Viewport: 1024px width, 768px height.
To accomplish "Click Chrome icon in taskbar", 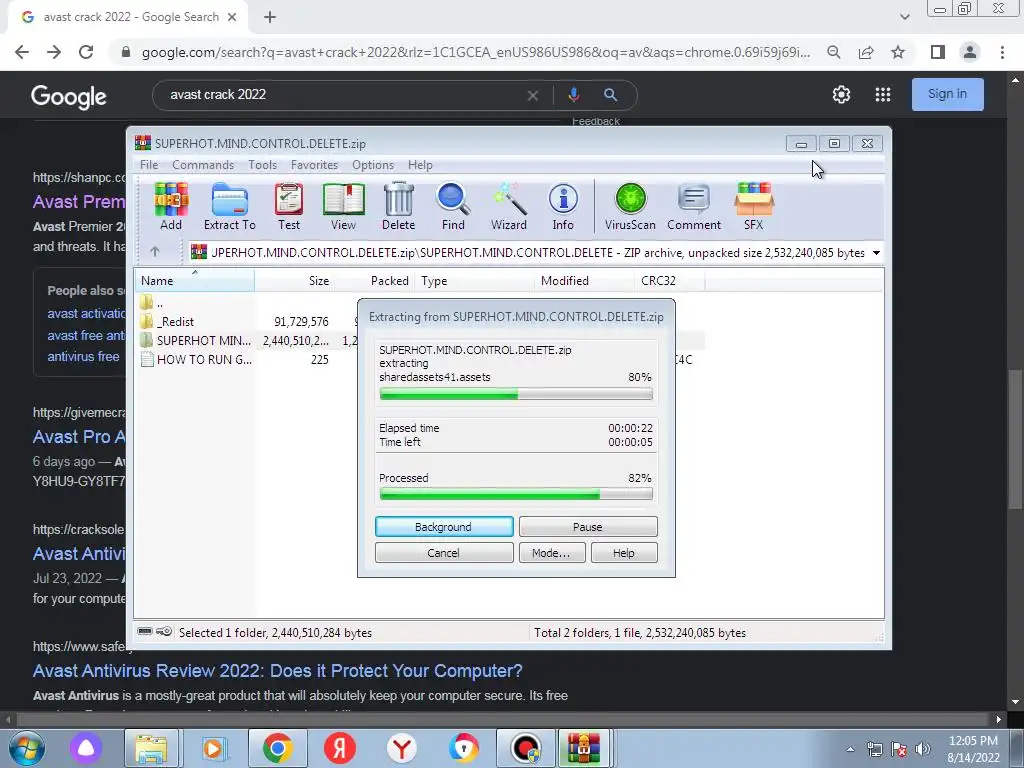I will pos(278,748).
